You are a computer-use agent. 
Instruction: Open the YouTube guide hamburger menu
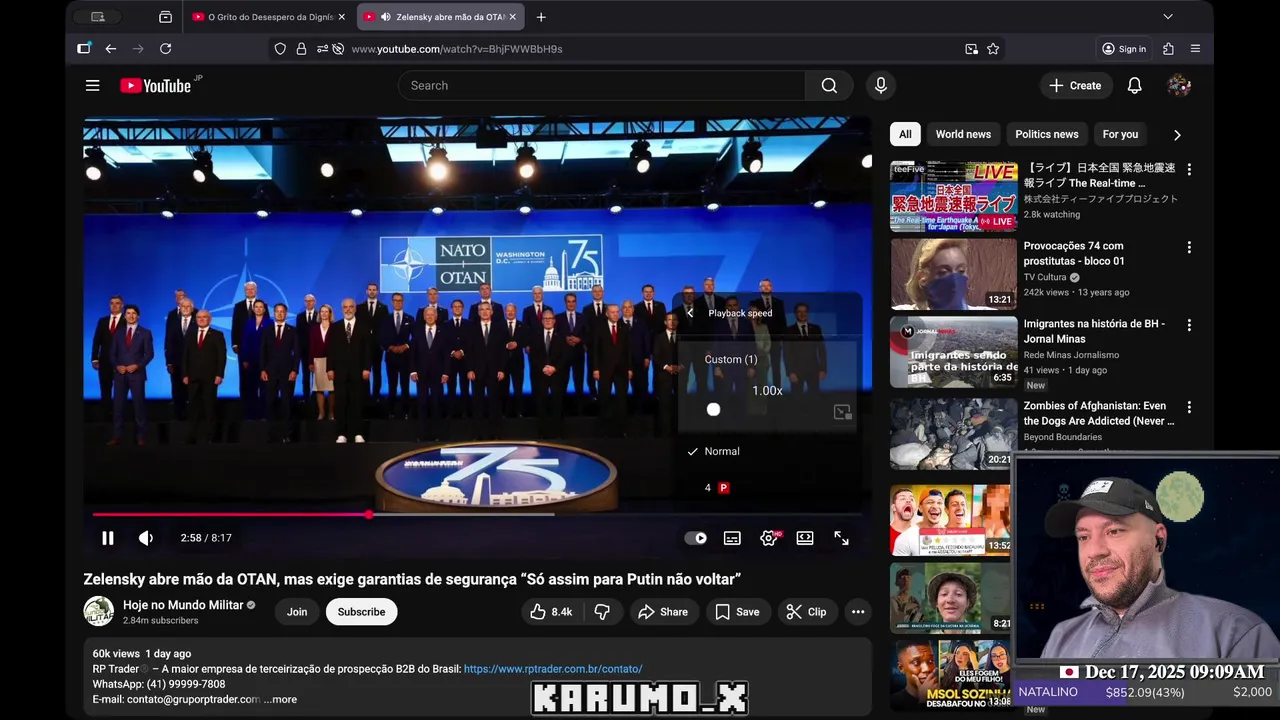[x=92, y=86]
